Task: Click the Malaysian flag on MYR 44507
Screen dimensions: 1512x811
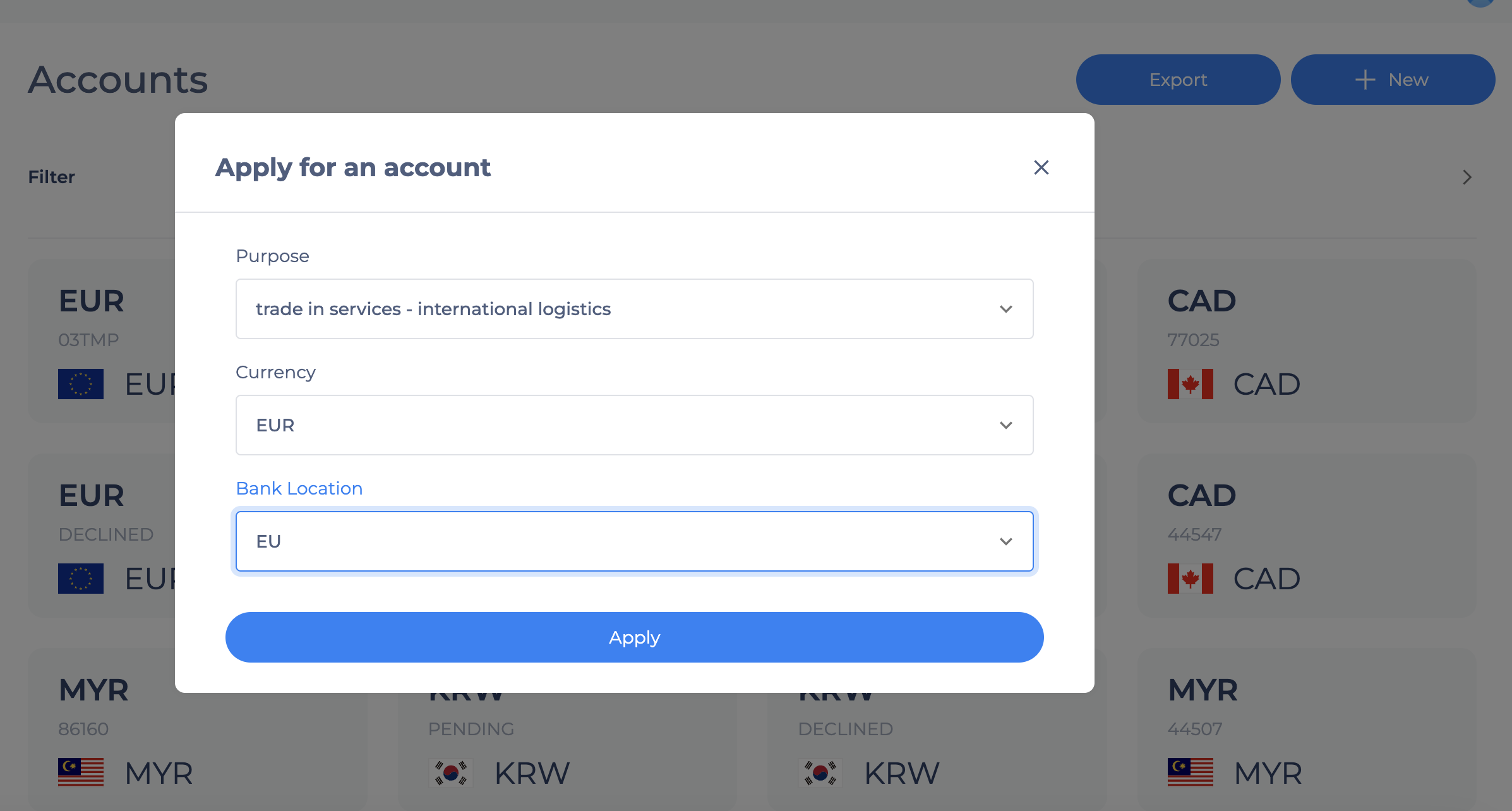Action: coord(1190,772)
